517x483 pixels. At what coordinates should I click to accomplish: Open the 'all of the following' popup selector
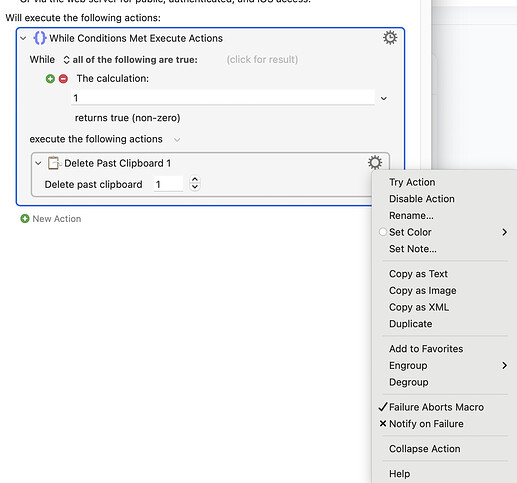coord(130,60)
